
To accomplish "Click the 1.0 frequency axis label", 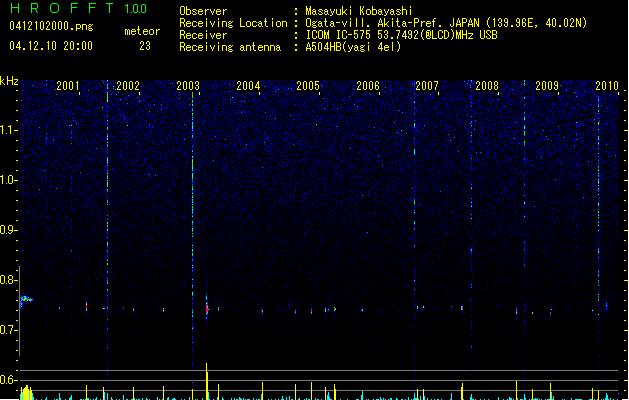I will click(x=9, y=180).
